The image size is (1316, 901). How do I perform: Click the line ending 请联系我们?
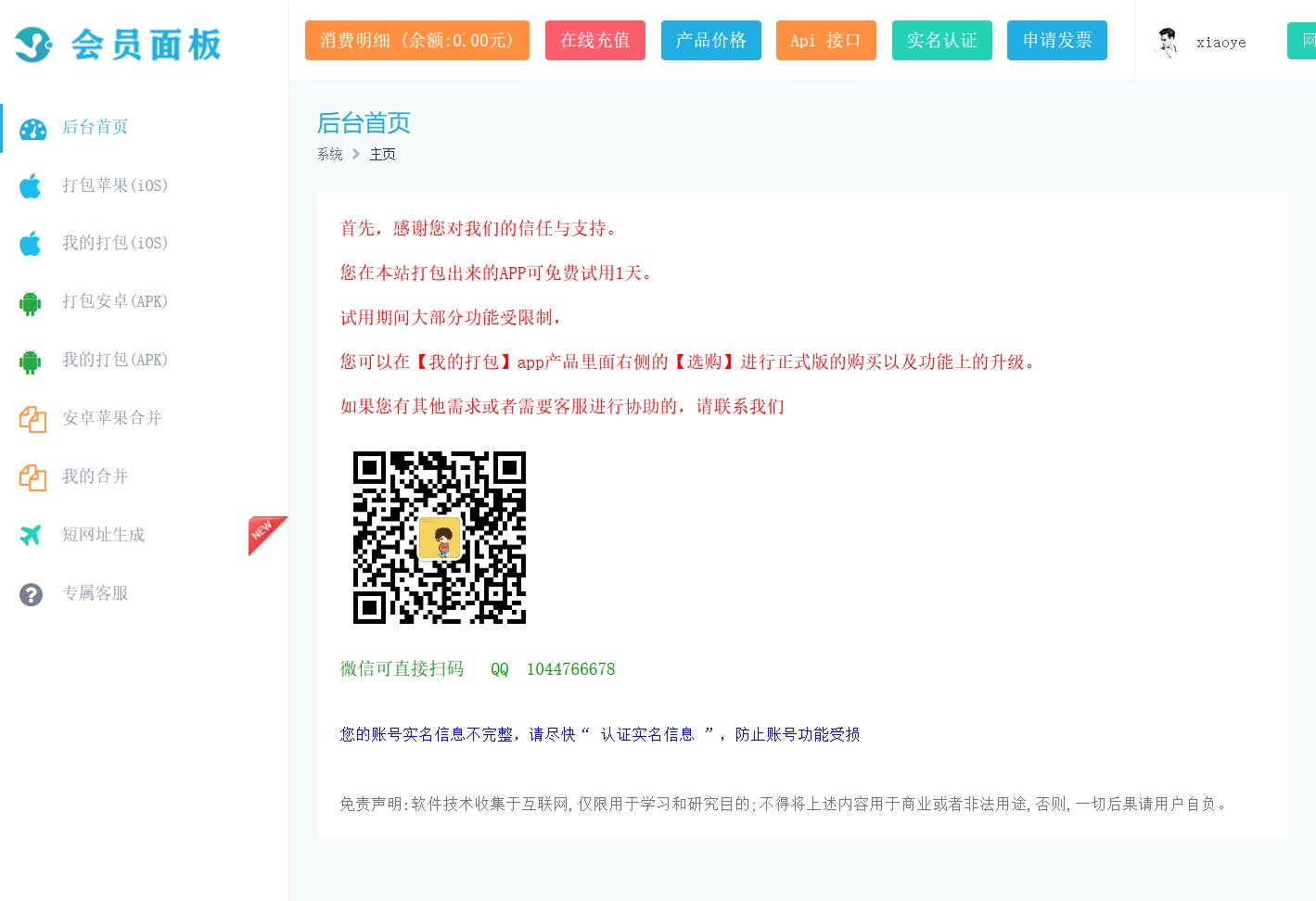coord(563,406)
